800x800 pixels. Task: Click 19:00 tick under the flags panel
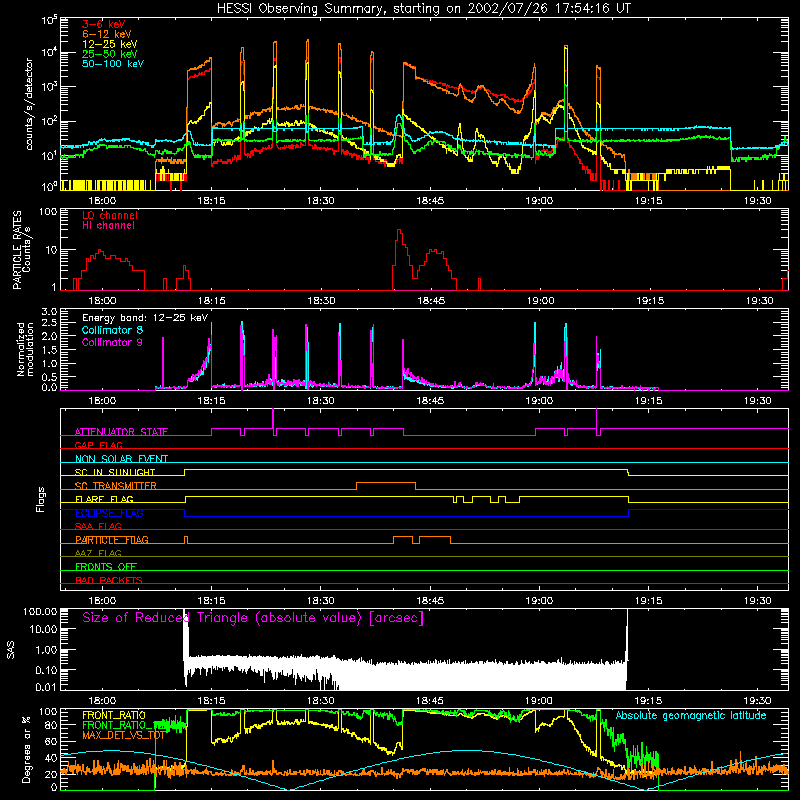[x=539, y=601]
